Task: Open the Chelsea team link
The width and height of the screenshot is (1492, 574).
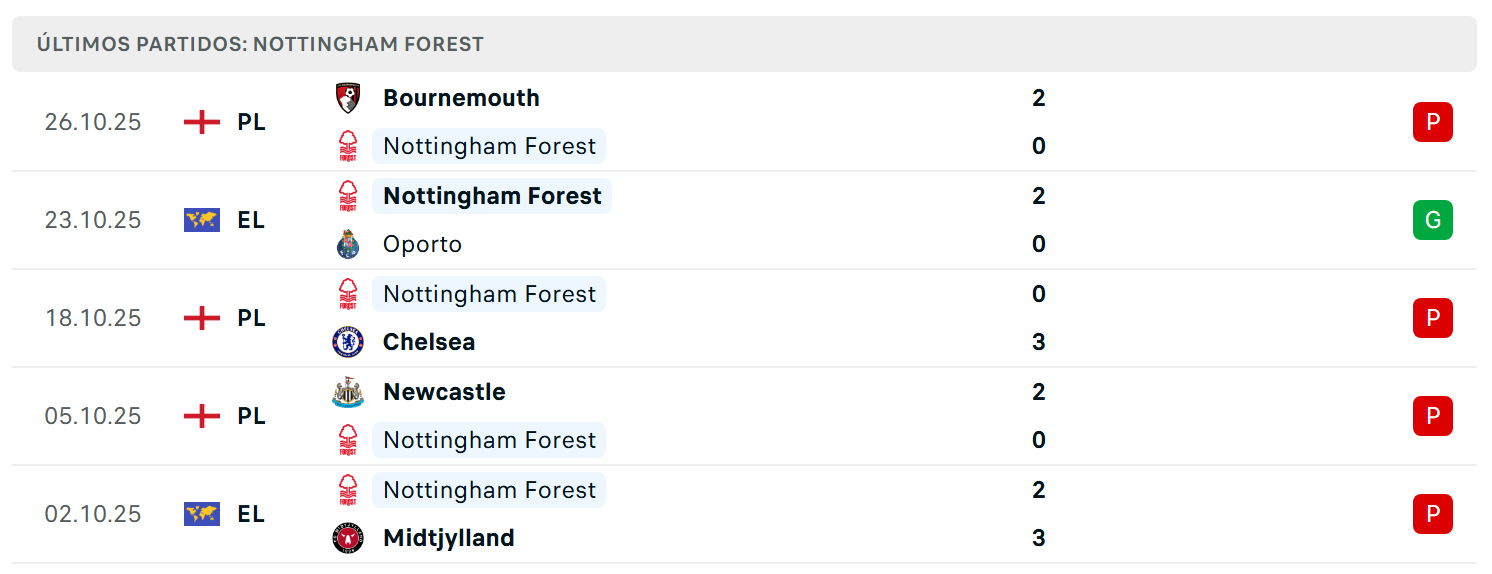Action: pyautogui.click(x=429, y=342)
